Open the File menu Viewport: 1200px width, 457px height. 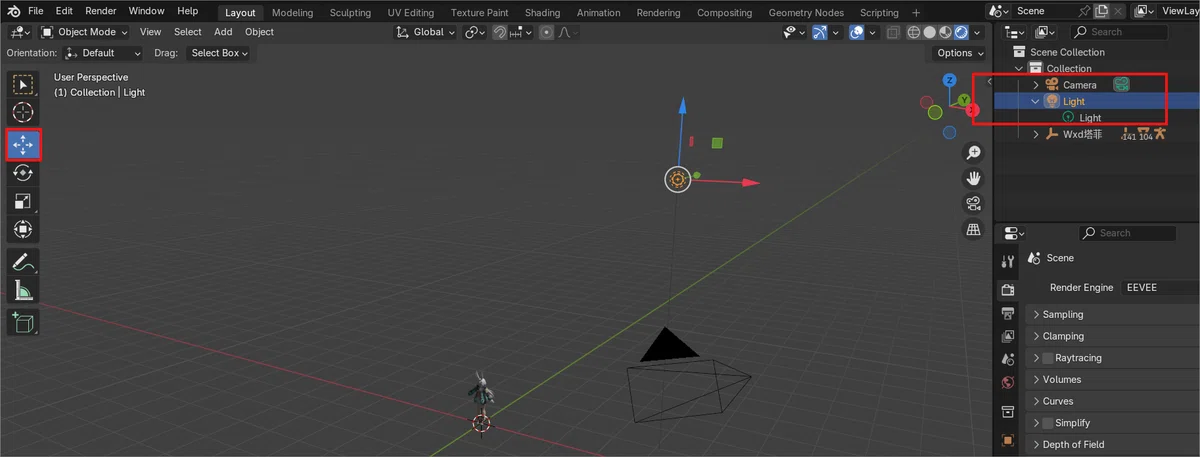coord(35,11)
